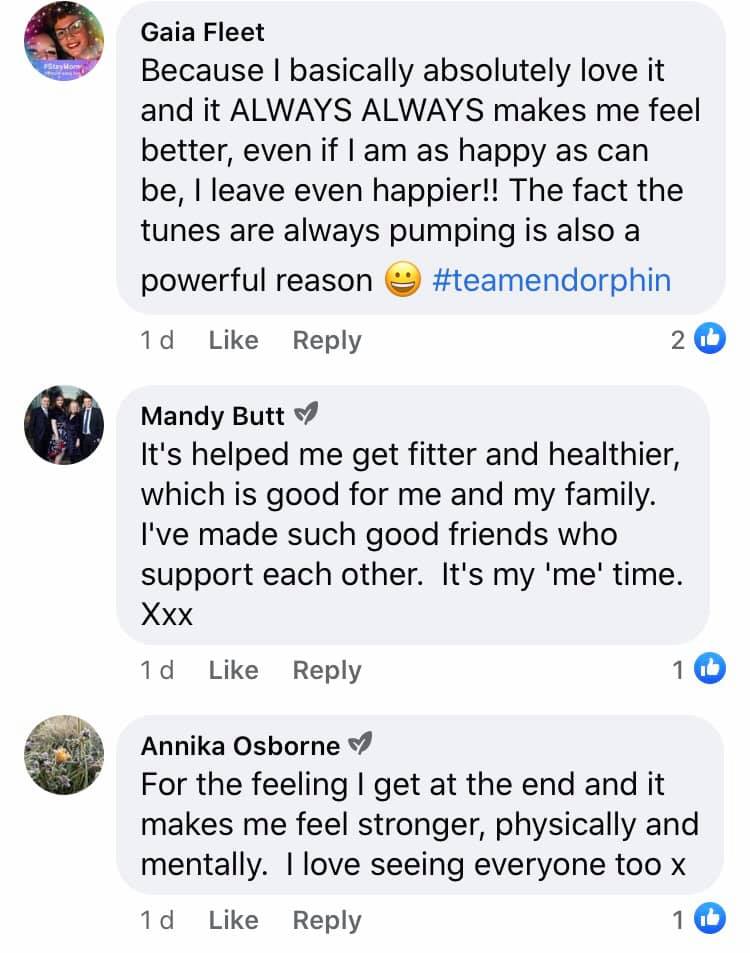Reply to Gaia Fleet's comment
Image resolution: width=750 pixels, height=953 pixels.
[326, 340]
